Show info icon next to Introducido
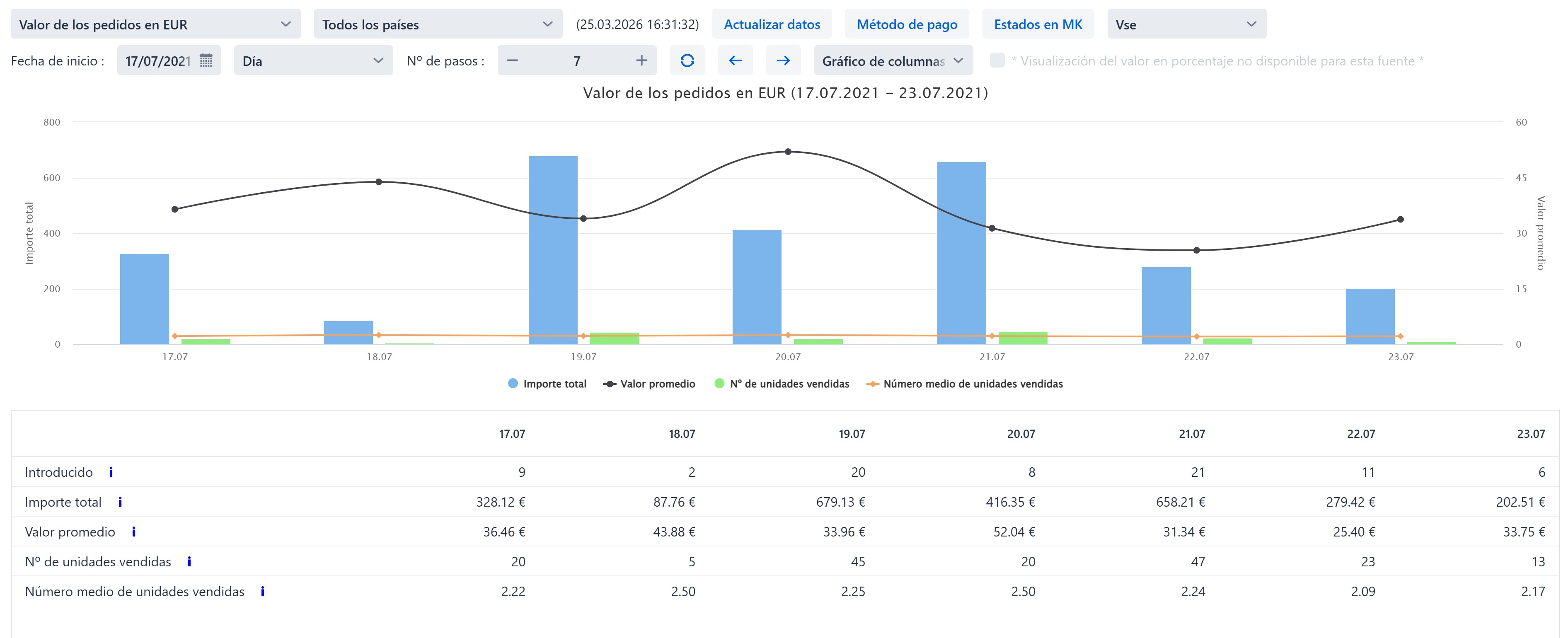This screenshot has height=638, width=1568. 111,472
